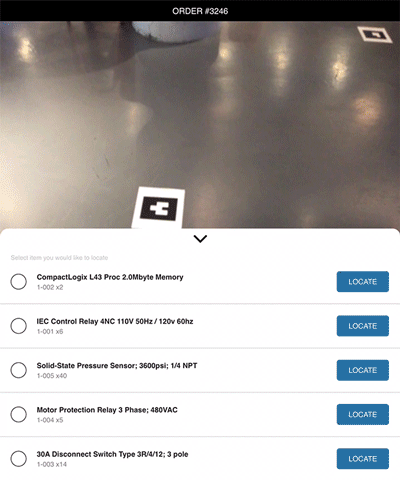Viewport: 400px width, 480px height.
Task: Locate the IEC Control Relay item
Action: click(363, 326)
